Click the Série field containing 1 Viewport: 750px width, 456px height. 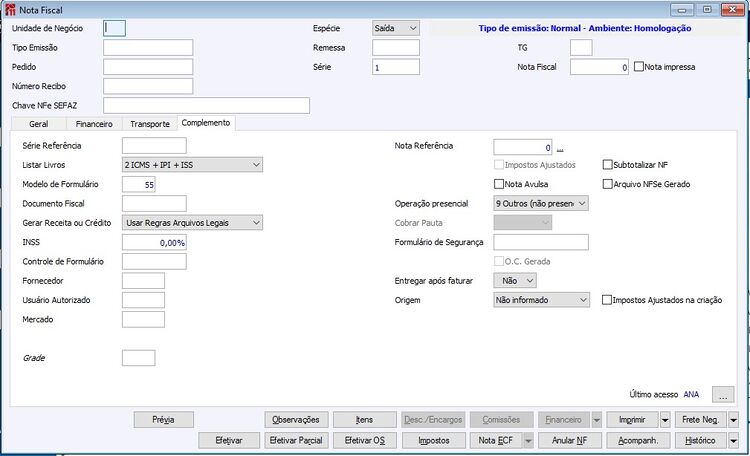coord(396,67)
